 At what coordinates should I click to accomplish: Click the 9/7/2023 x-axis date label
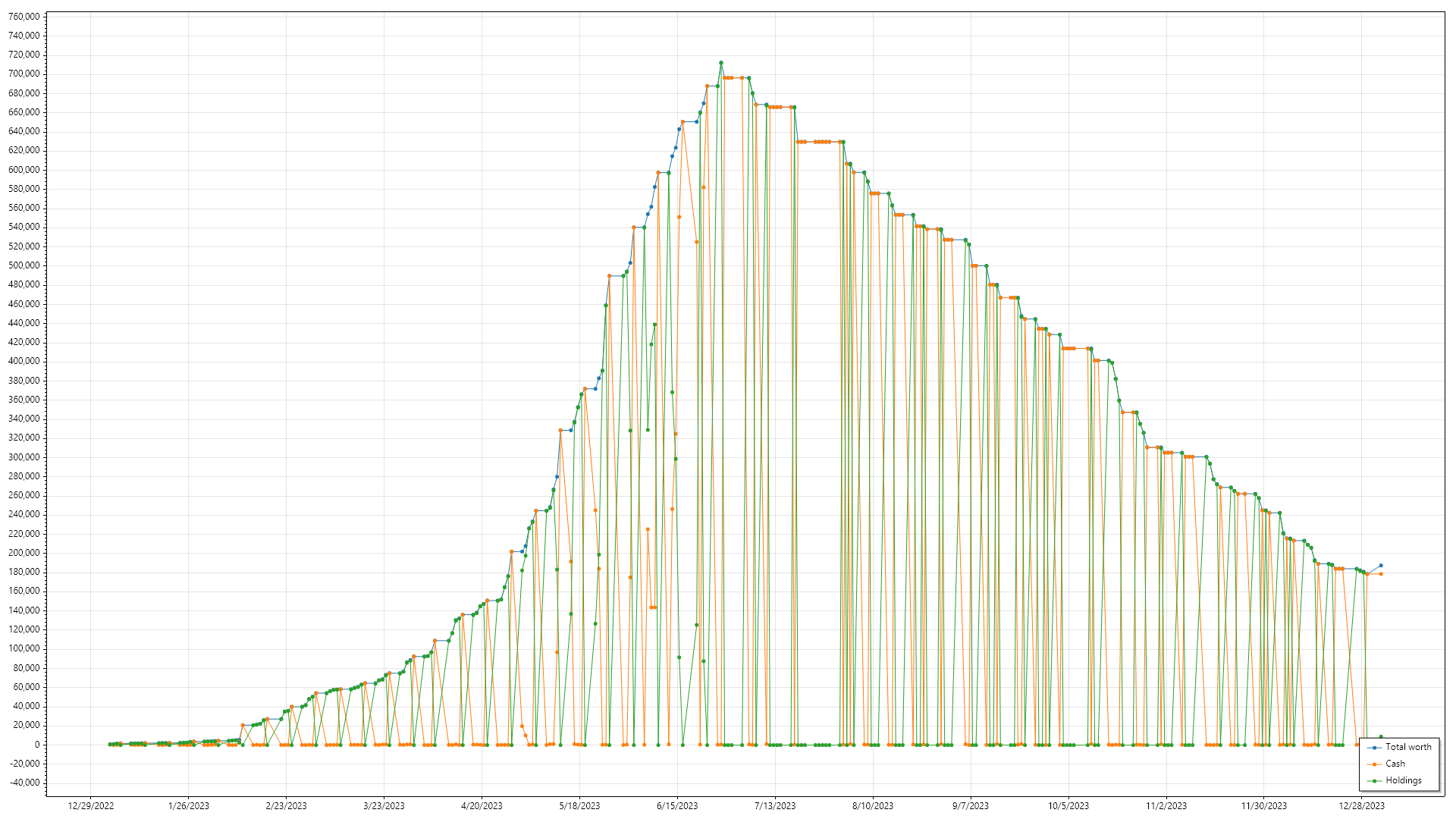[x=971, y=806]
